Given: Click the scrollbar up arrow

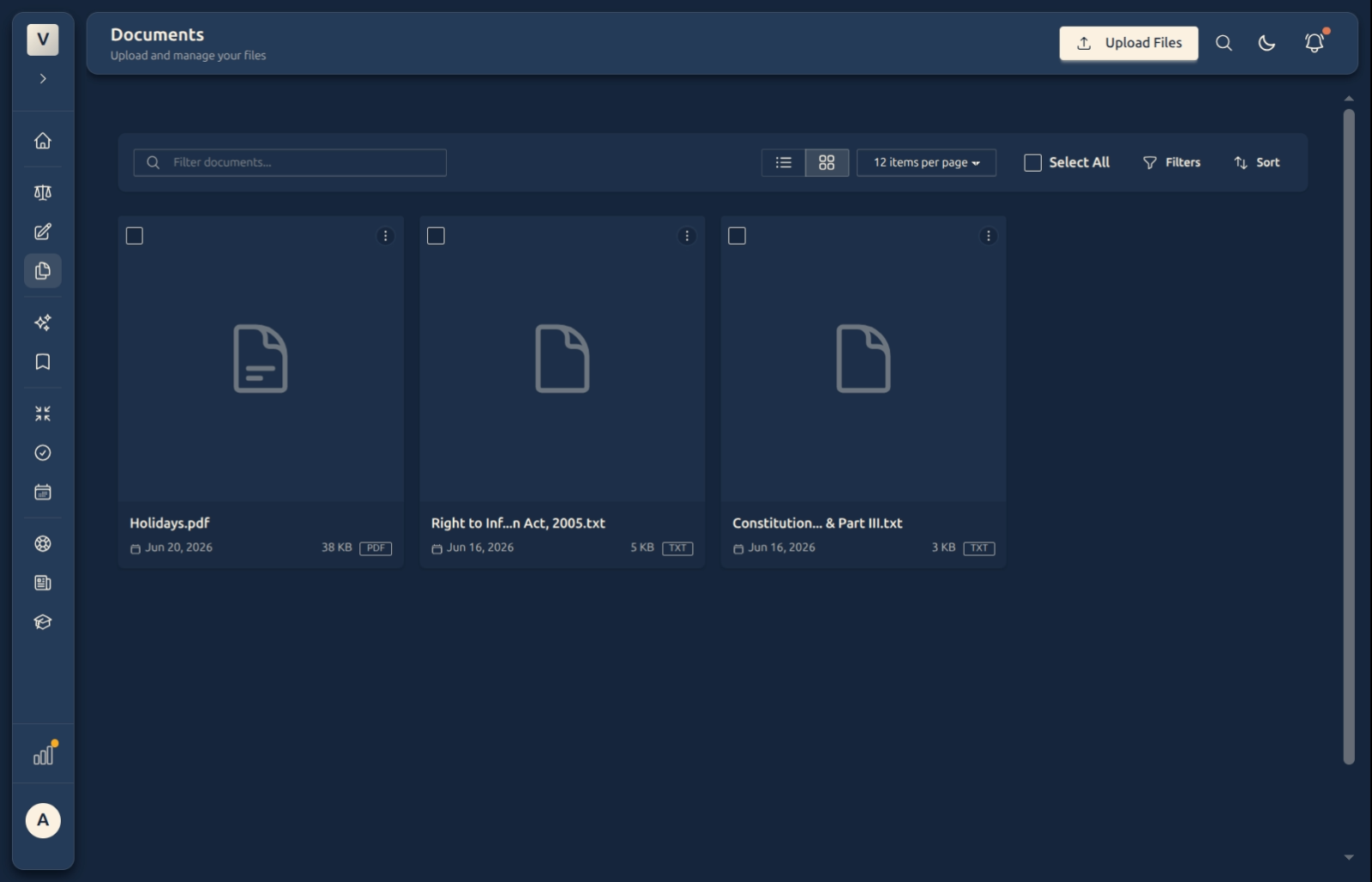Looking at the screenshot, I should pos(1349,99).
